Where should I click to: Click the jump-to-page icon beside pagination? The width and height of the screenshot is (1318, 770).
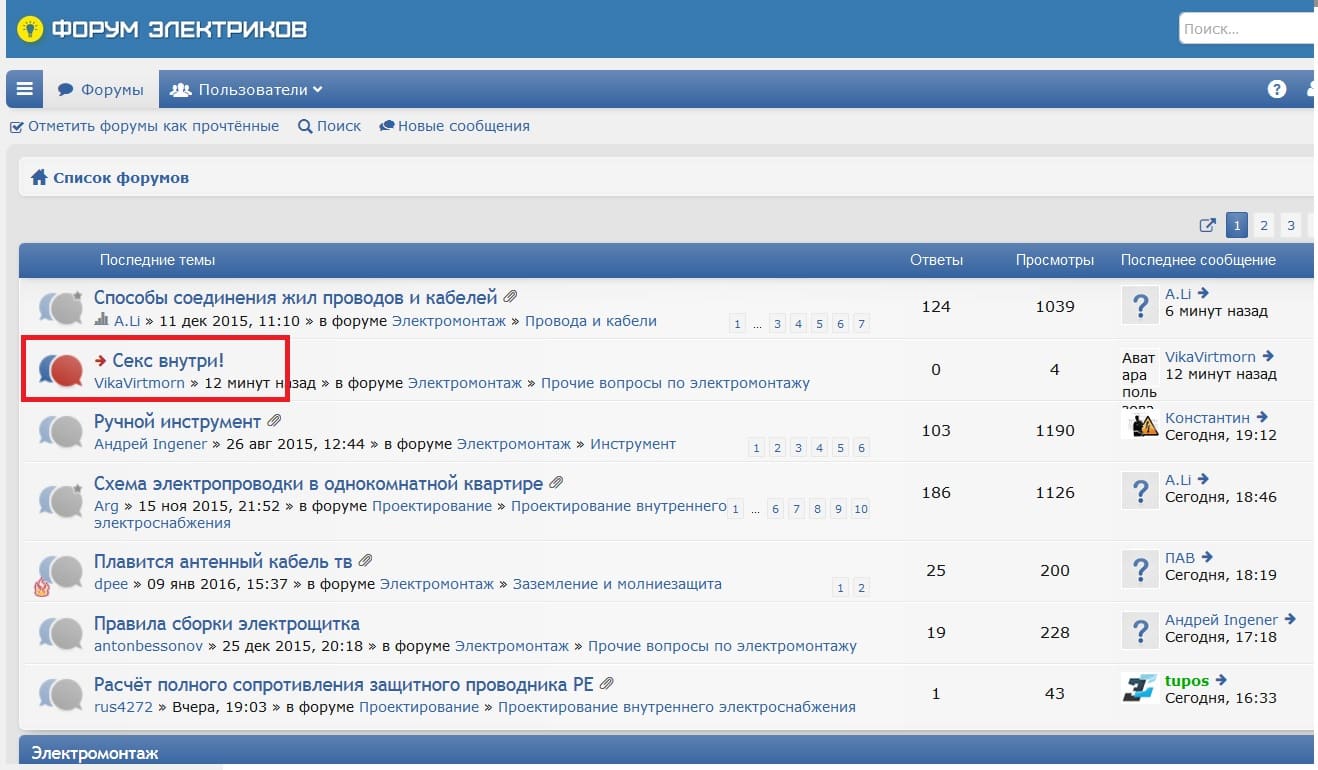click(1208, 225)
